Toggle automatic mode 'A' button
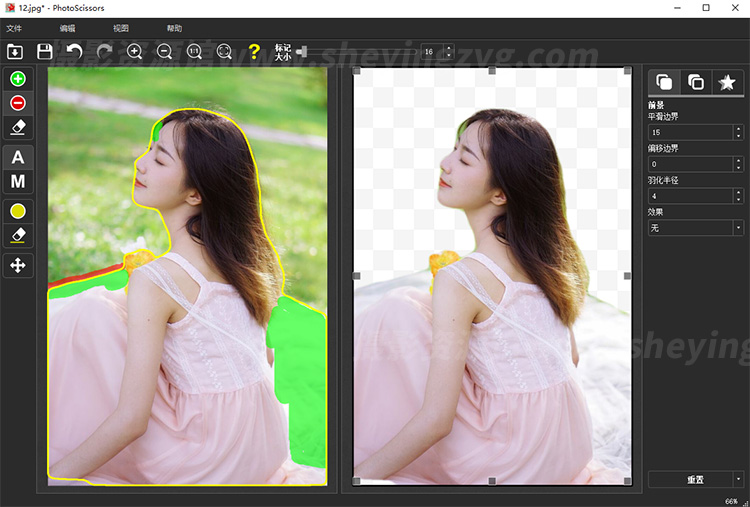Image resolution: width=750 pixels, height=507 pixels. (18, 157)
